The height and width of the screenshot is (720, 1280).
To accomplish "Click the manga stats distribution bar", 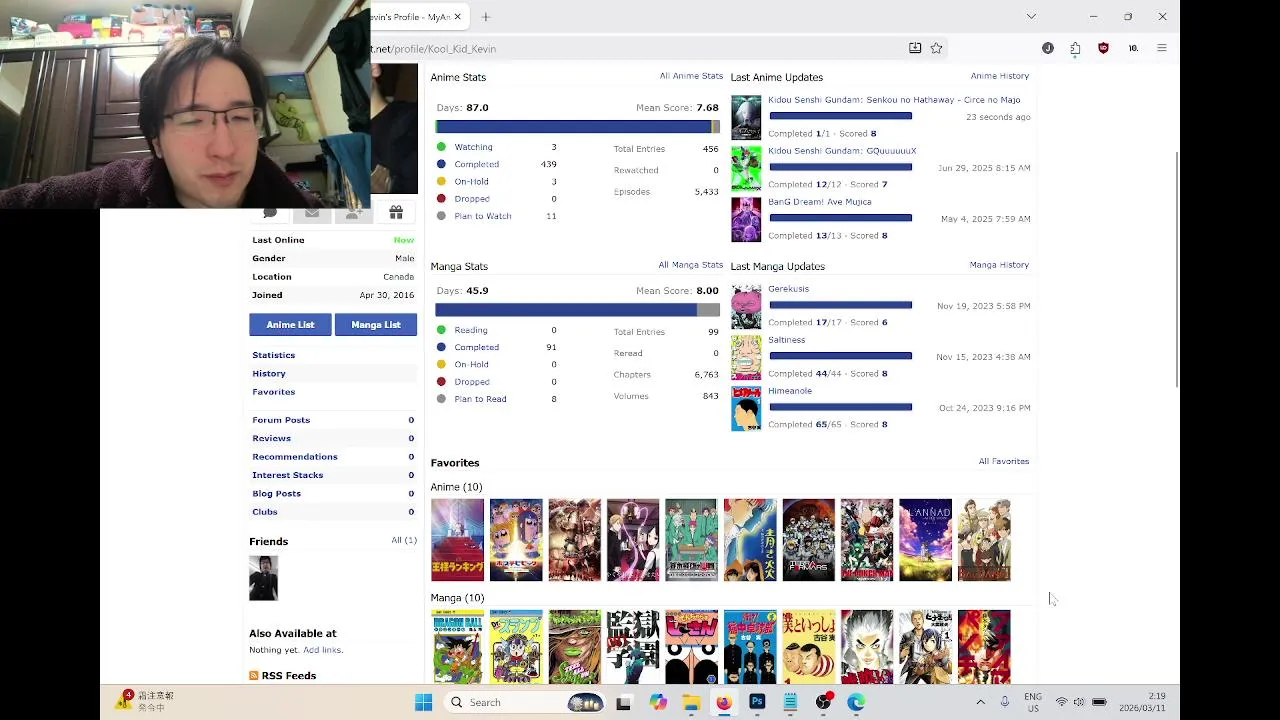I will tap(577, 310).
